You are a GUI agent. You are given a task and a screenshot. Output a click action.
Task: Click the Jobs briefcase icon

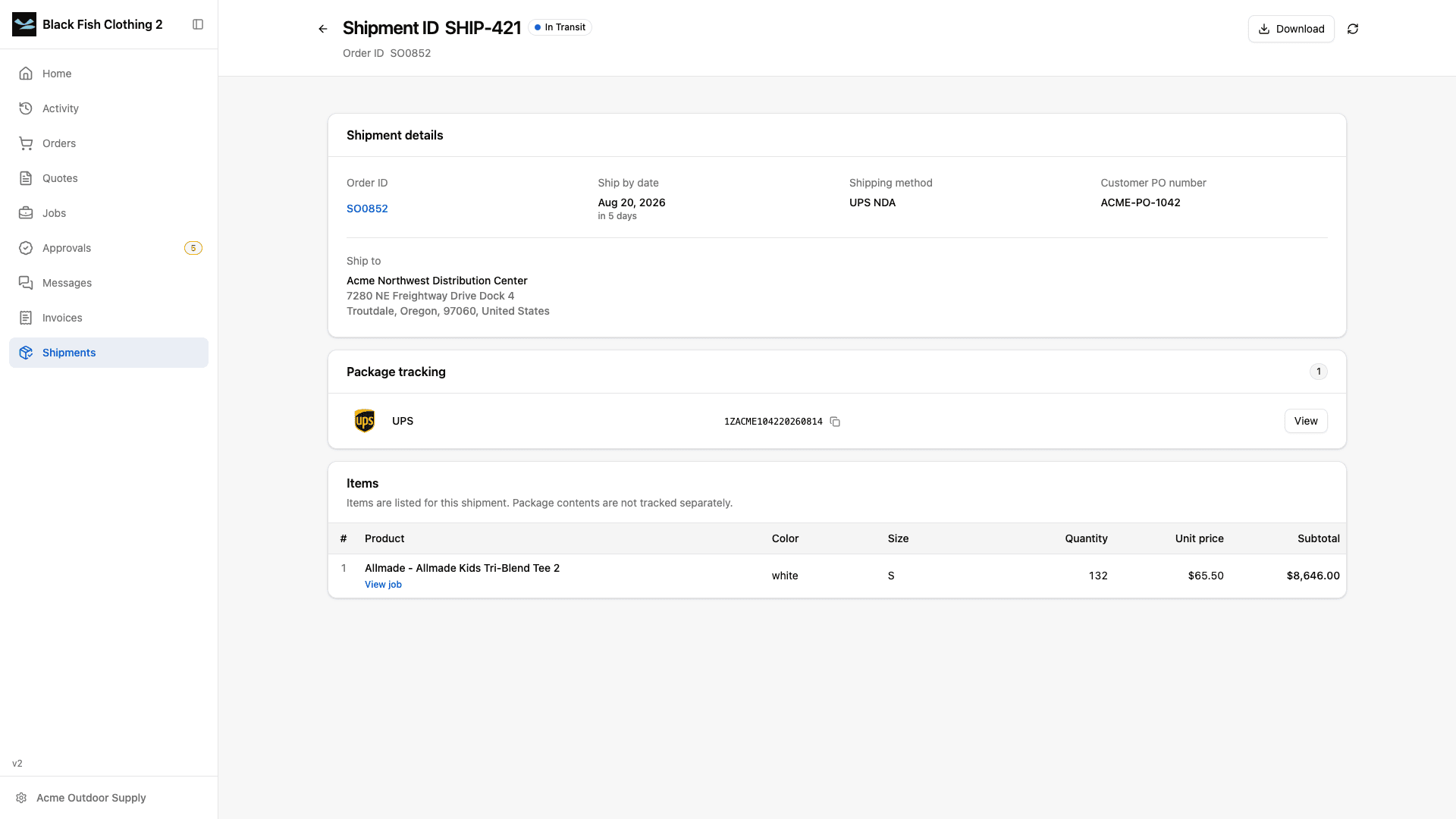(26, 213)
